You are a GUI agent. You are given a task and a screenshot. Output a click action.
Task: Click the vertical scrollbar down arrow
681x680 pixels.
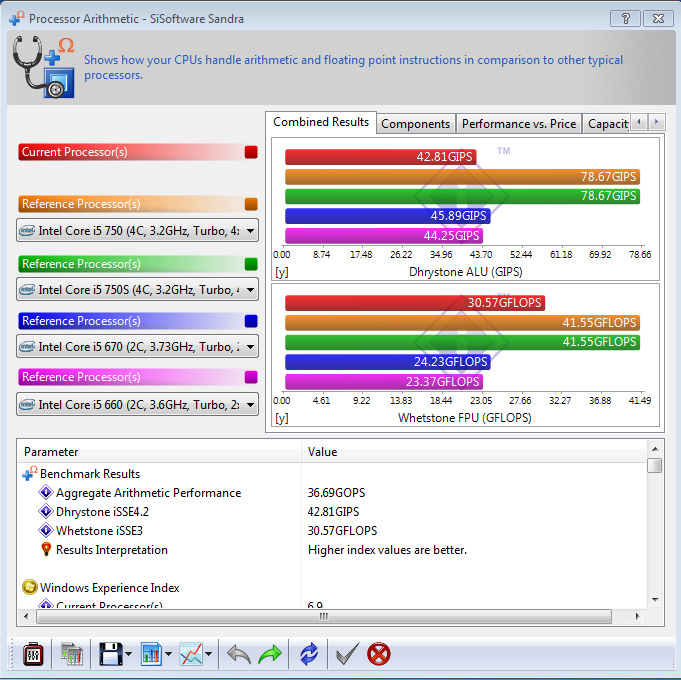click(x=655, y=600)
